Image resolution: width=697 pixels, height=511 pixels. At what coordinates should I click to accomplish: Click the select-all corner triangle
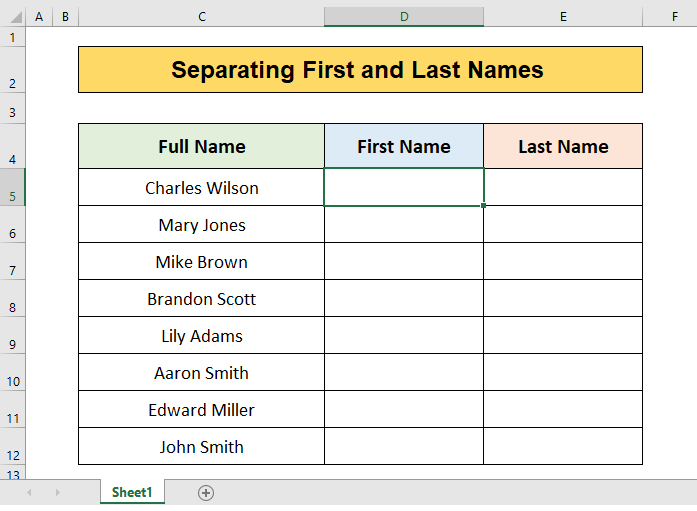tap(12, 17)
